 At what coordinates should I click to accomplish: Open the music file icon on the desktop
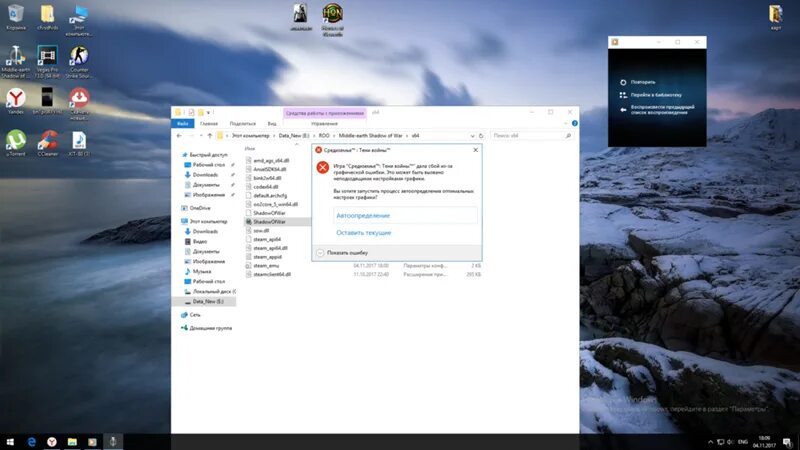(79, 143)
